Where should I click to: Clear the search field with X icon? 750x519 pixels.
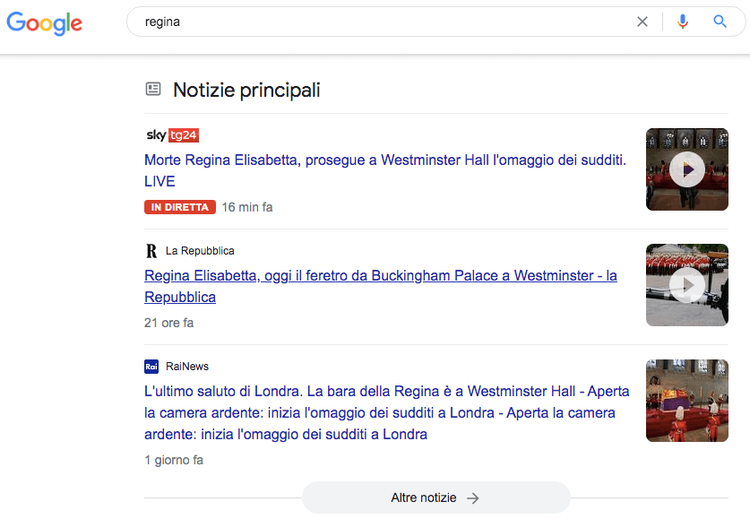642,22
